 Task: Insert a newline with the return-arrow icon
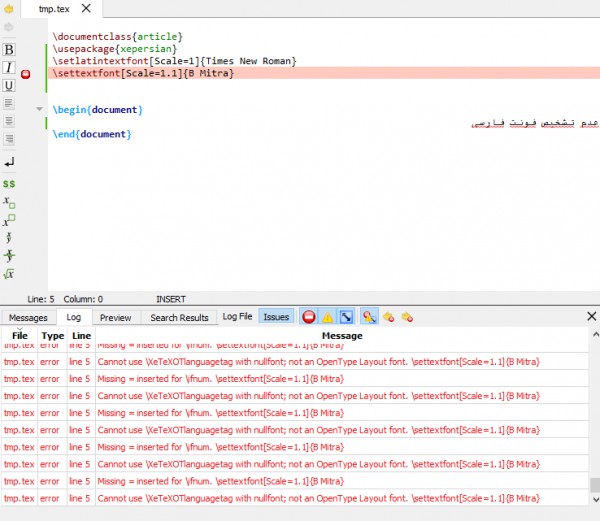(x=9, y=161)
